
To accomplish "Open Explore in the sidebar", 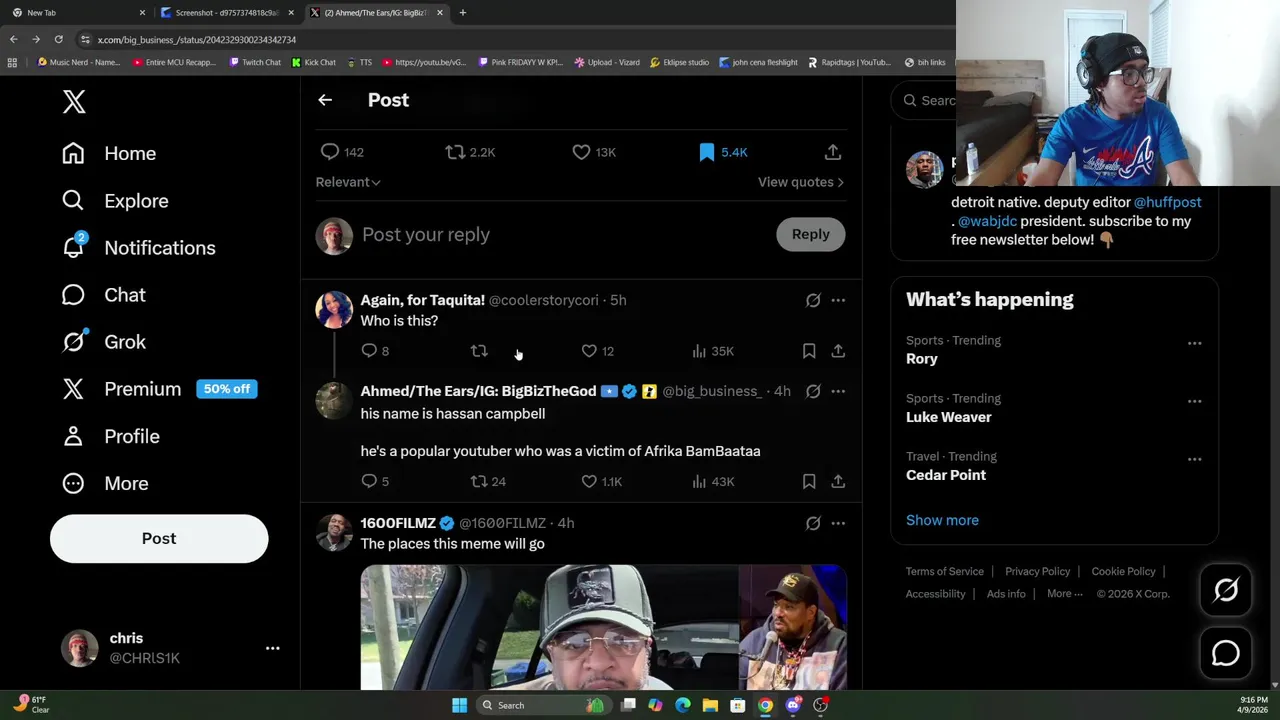I will pyautogui.click(x=136, y=201).
